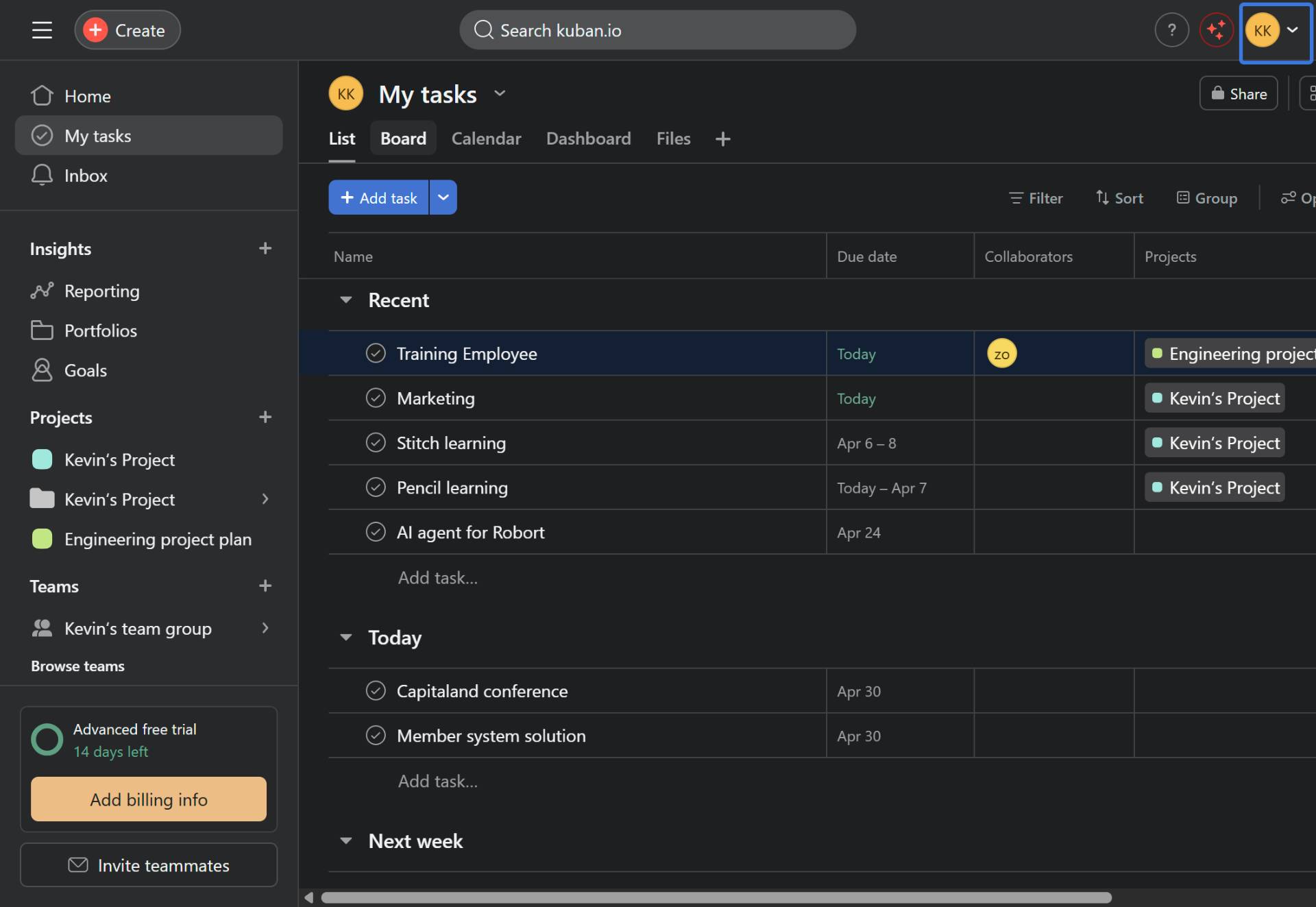The height and width of the screenshot is (907, 1316).
Task: Click the Share button
Action: [x=1239, y=94]
